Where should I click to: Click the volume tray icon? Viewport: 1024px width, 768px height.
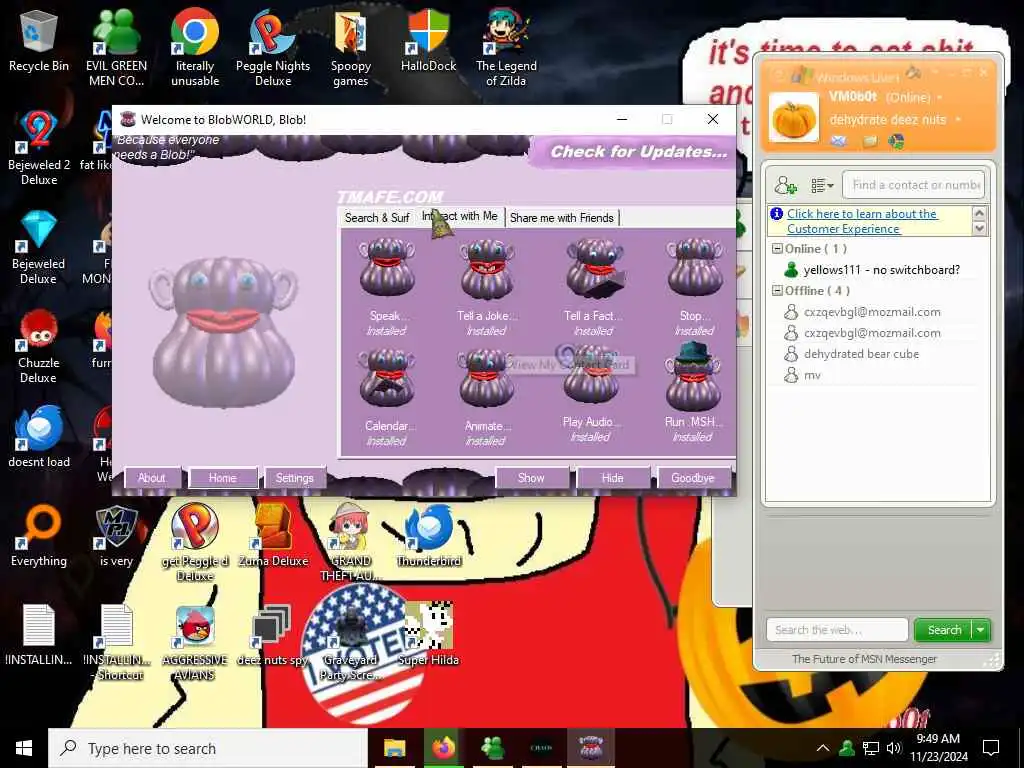pos(894,748)
